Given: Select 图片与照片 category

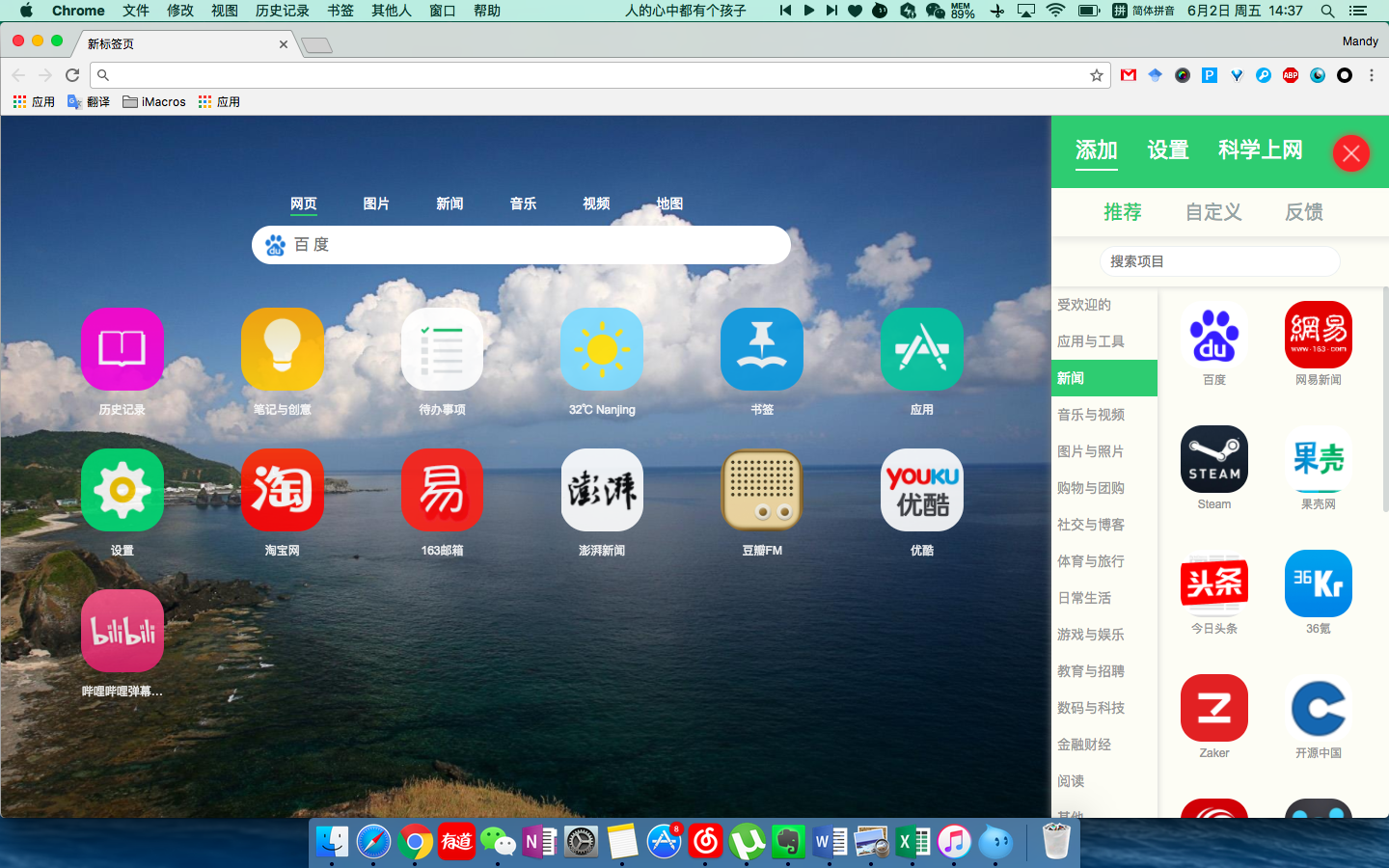Looking at the screenshot, I should pos(1104,451).
